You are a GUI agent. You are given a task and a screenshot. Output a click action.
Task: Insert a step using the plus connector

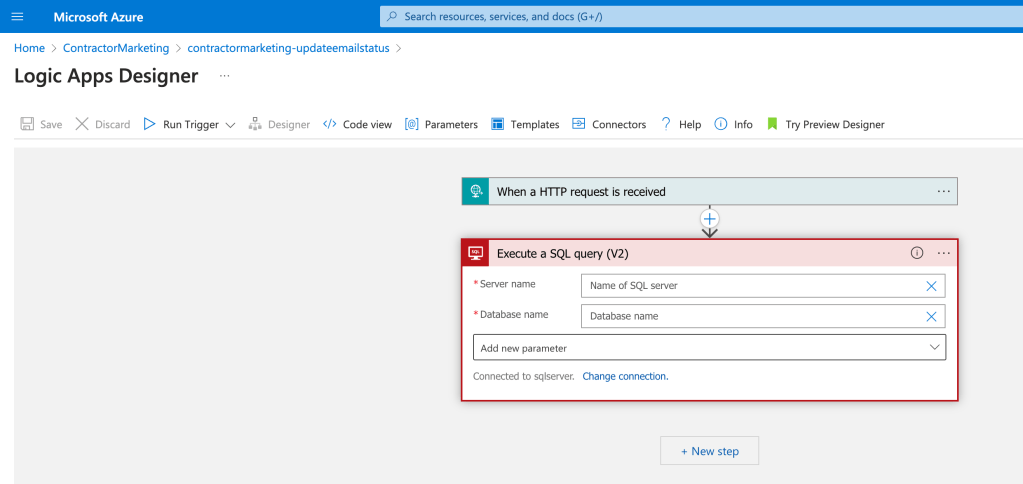(710, 219)
